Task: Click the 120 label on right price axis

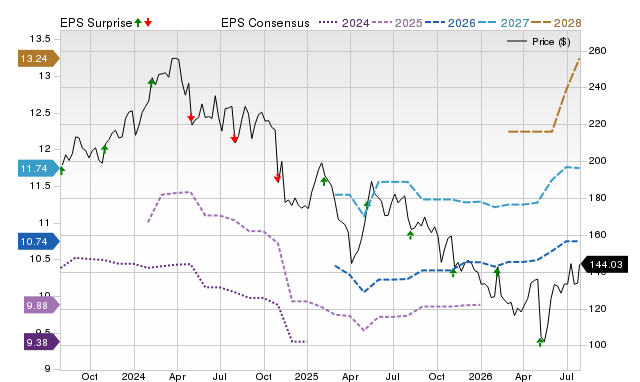Action: (597, 309)
